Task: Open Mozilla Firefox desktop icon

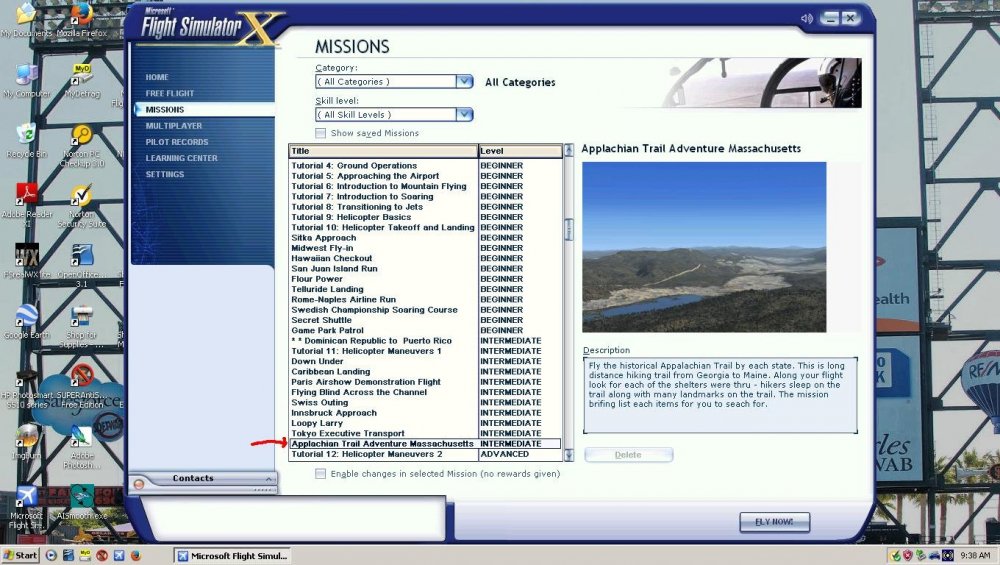Action: click(x=81, y=19)
